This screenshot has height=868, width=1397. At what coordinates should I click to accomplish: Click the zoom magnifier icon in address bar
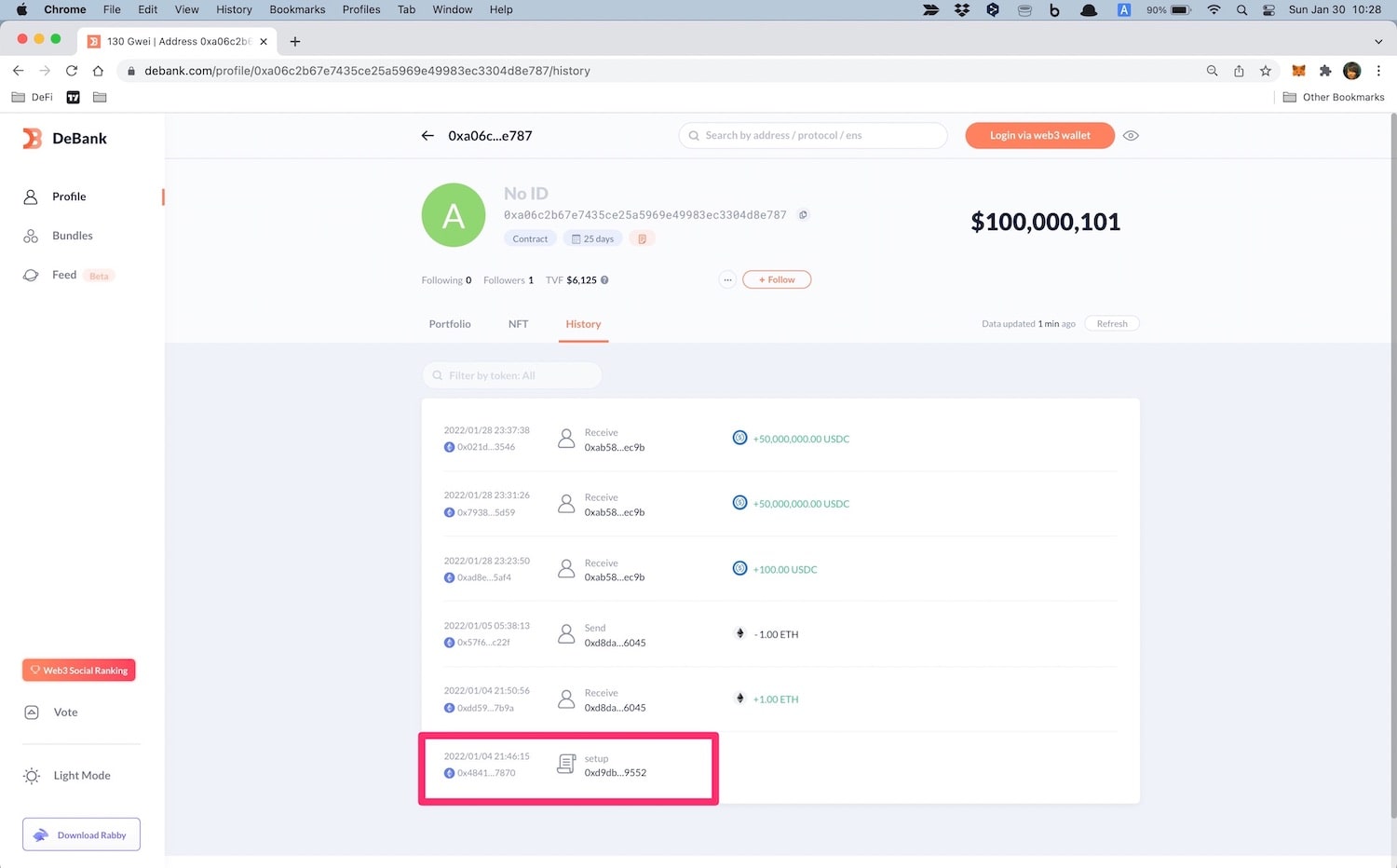[x=1212, y=71]
